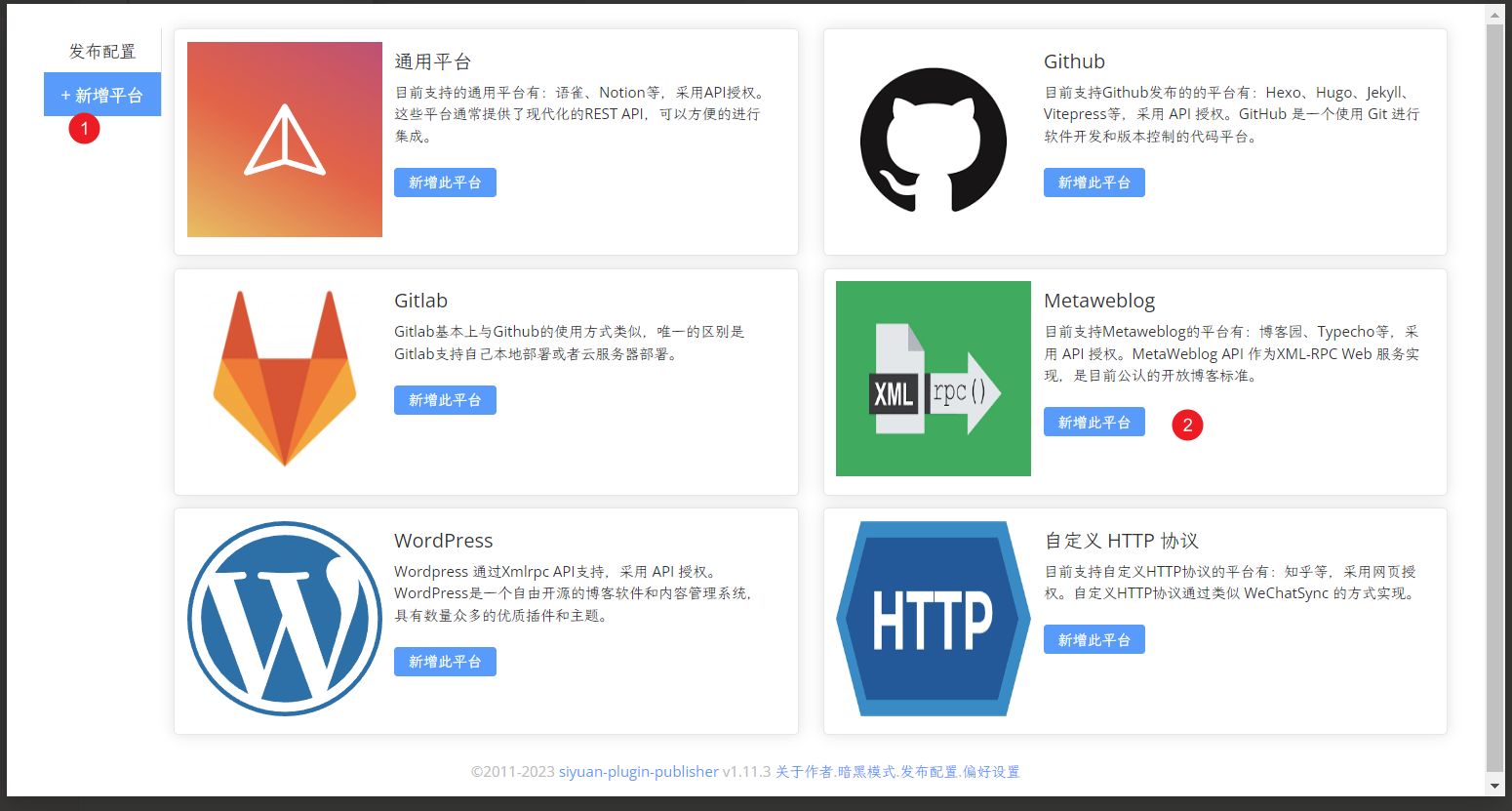Click the Gitlab fox logo
Viewport: 1512px width, 811px height.
pos(285,379)
